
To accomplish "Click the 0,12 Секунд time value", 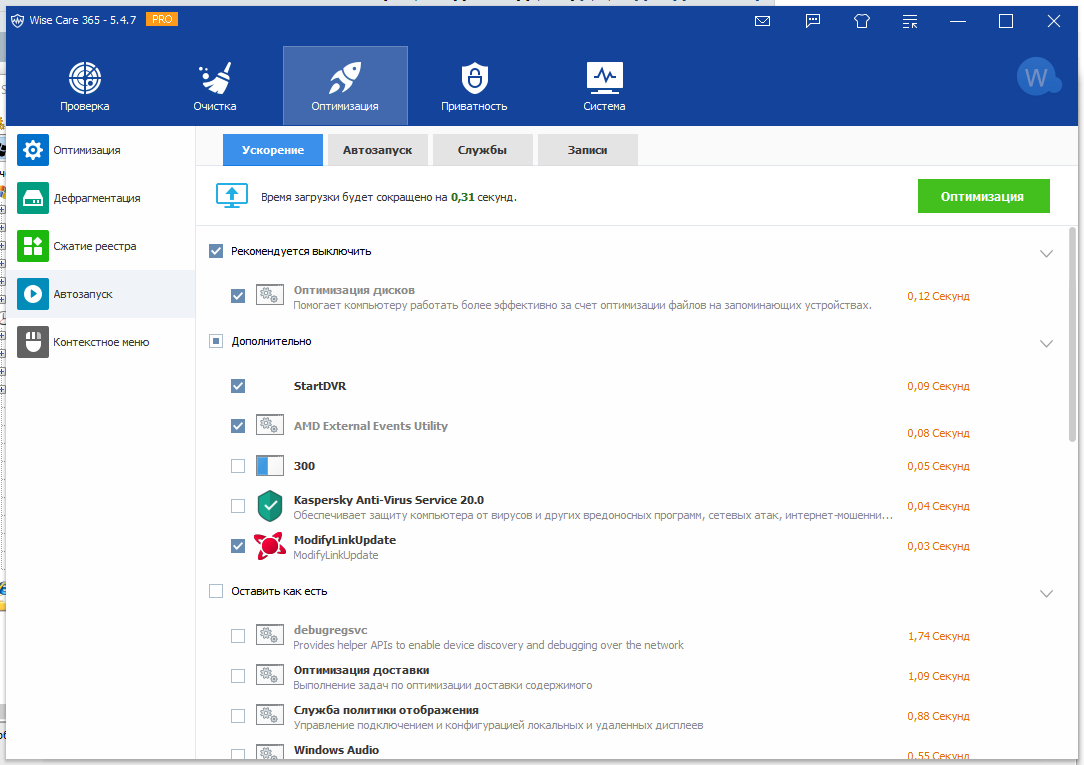I will coord(938,296).
